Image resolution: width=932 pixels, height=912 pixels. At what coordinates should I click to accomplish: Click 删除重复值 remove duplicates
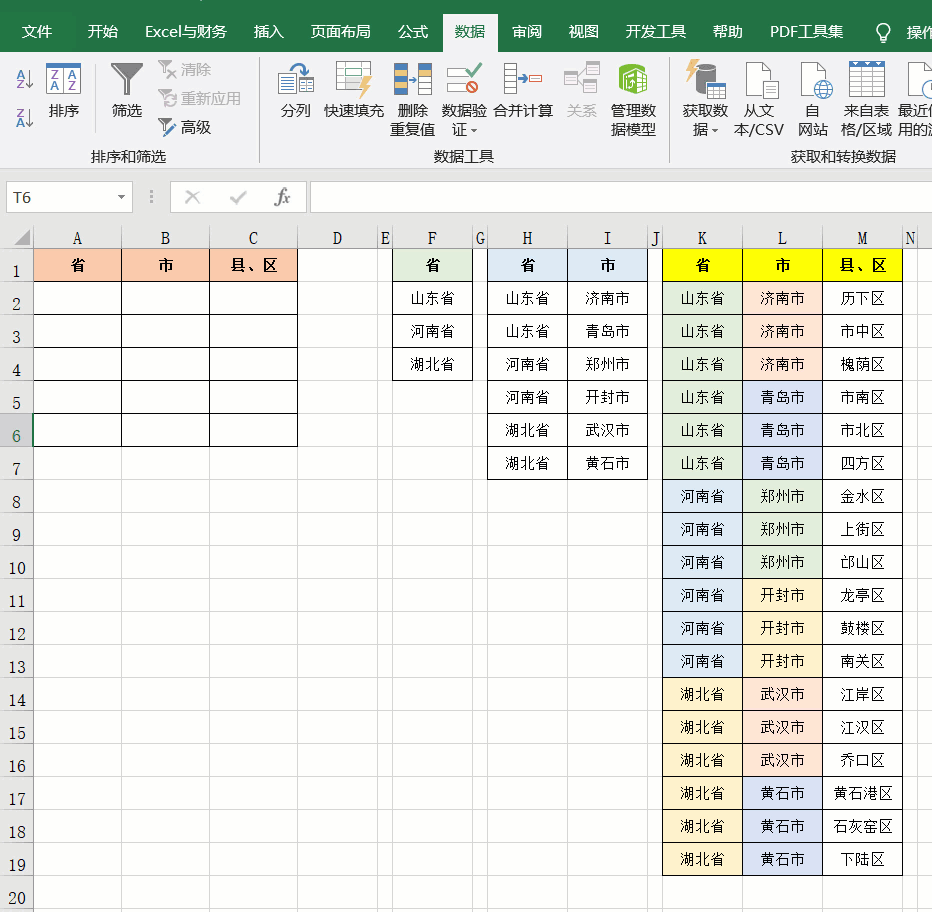[x=413, y=99]
